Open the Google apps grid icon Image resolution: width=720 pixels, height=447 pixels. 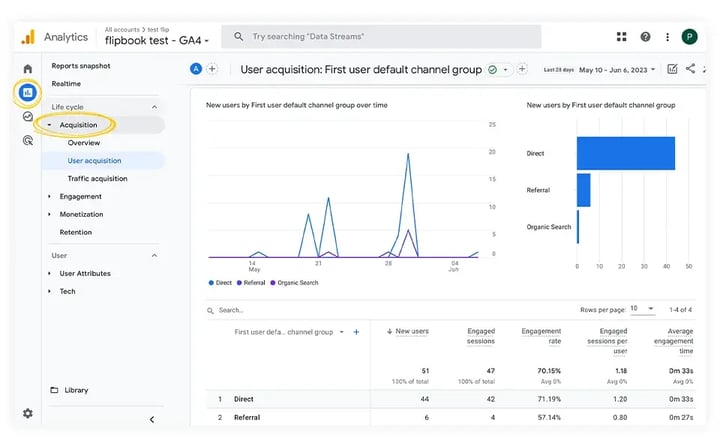pos(621,37)
